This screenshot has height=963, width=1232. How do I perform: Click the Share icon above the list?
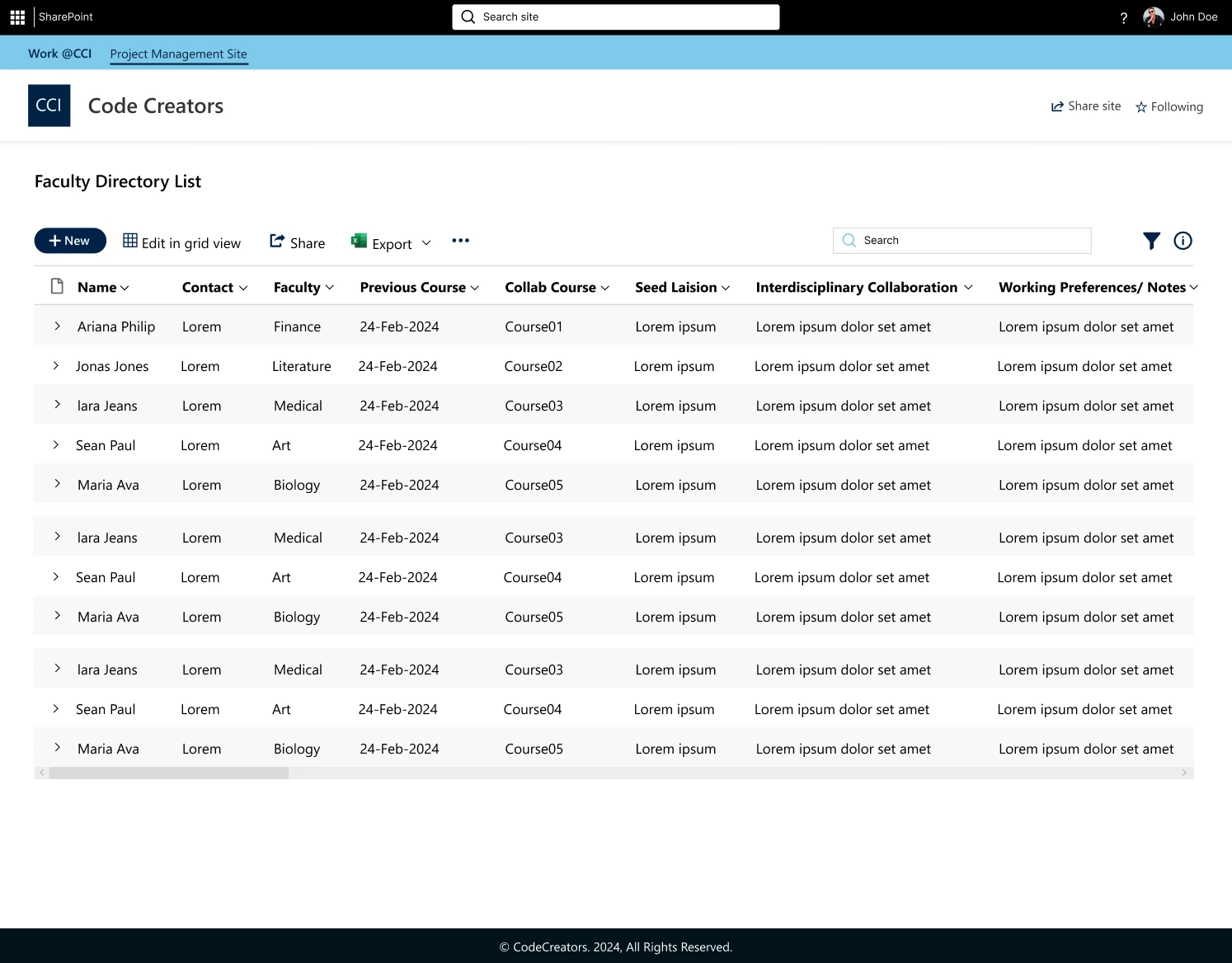tap(277, 241)
